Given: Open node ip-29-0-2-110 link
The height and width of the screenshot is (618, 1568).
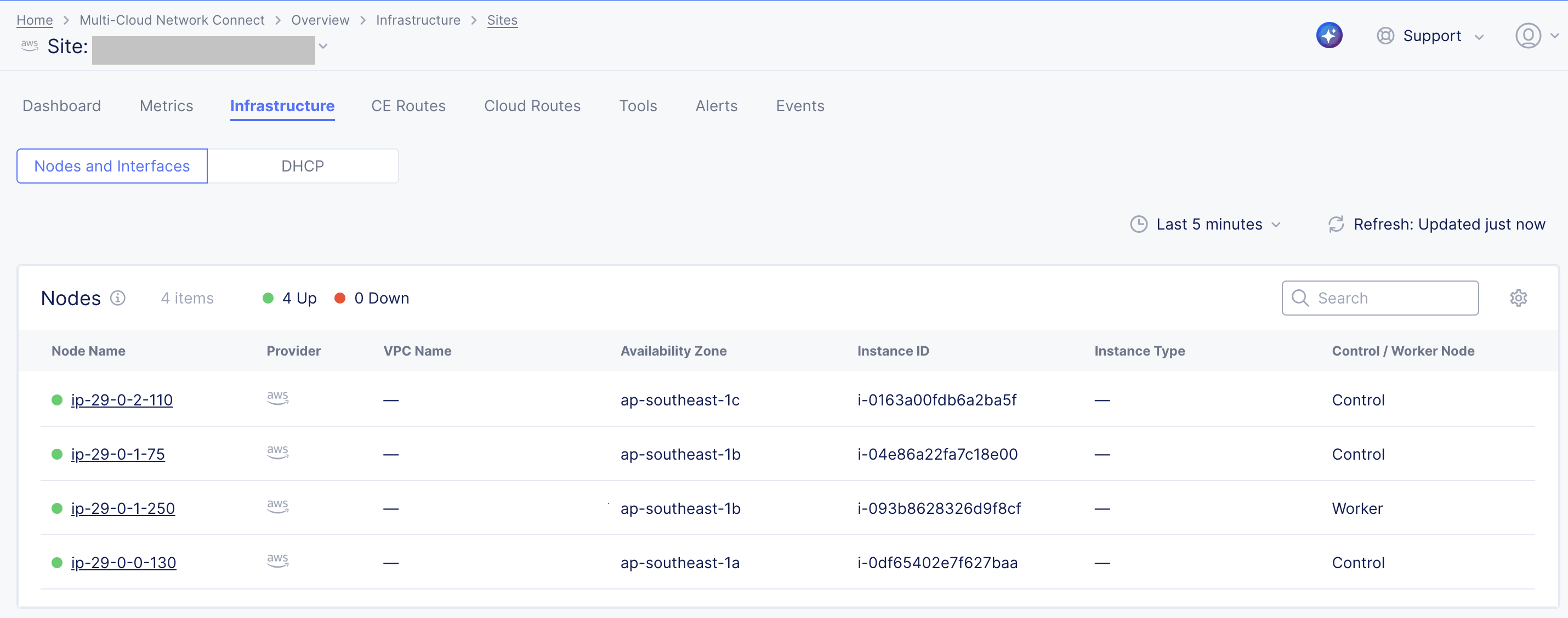Looking at the screenshot, I should pos(122,400).
